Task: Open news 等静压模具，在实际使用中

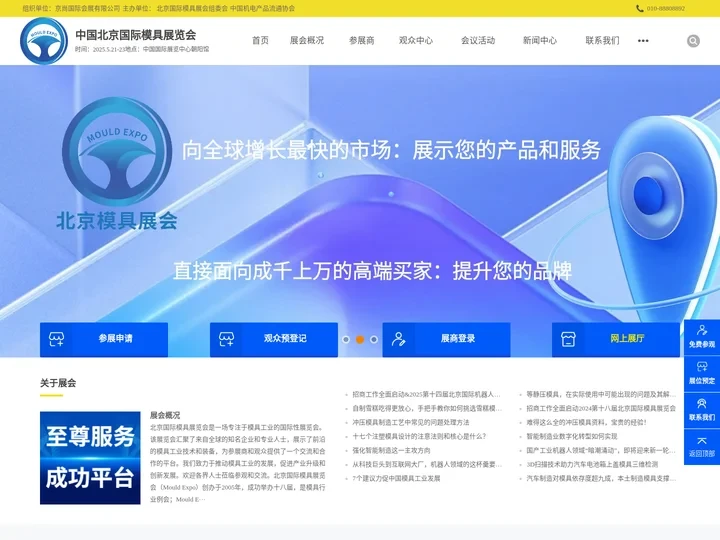Action: pyautogui.click(x=601, y=394)
